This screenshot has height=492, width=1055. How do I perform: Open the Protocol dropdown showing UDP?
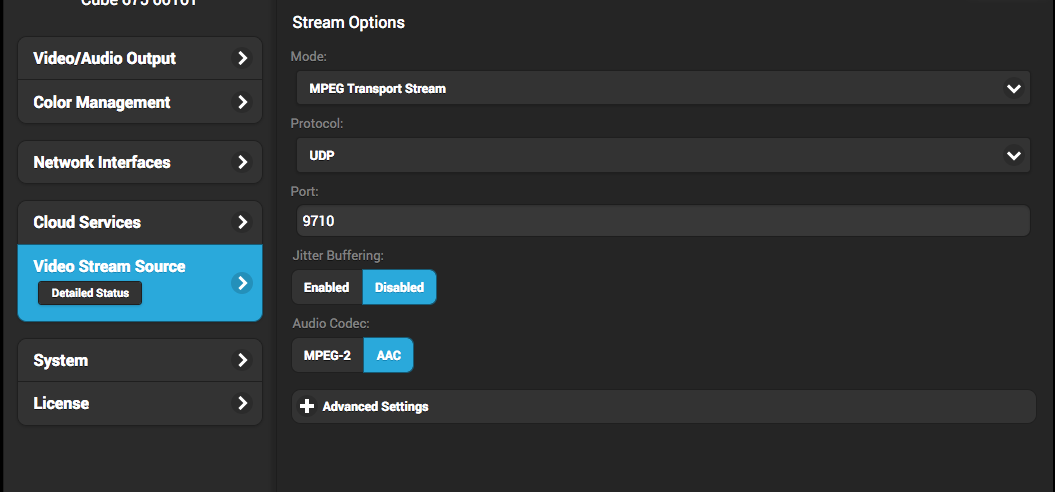[x=662, y=156]
